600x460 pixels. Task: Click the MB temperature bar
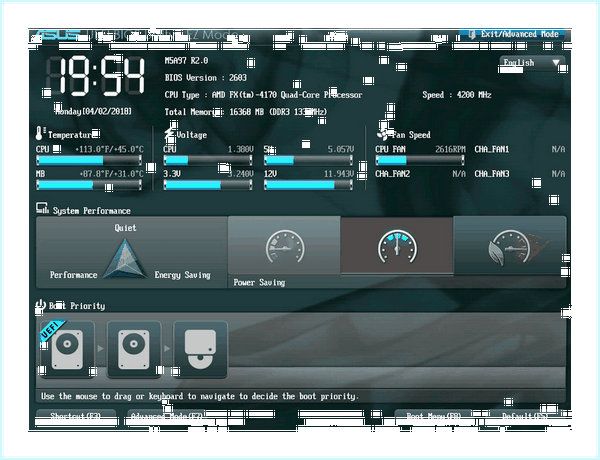89,185
